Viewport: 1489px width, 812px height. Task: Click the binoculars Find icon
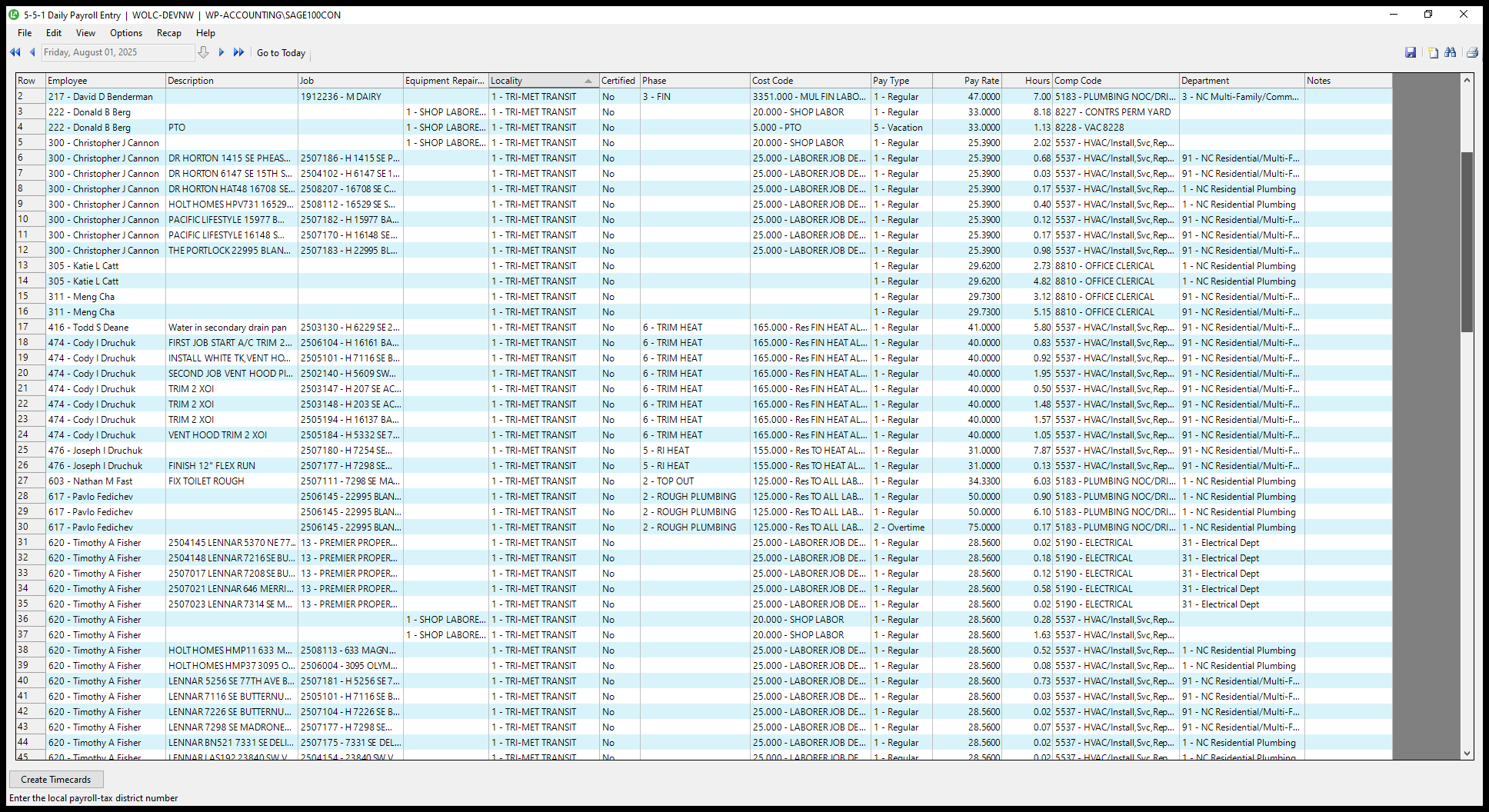pyautogui.click(x=1451, y=52)
